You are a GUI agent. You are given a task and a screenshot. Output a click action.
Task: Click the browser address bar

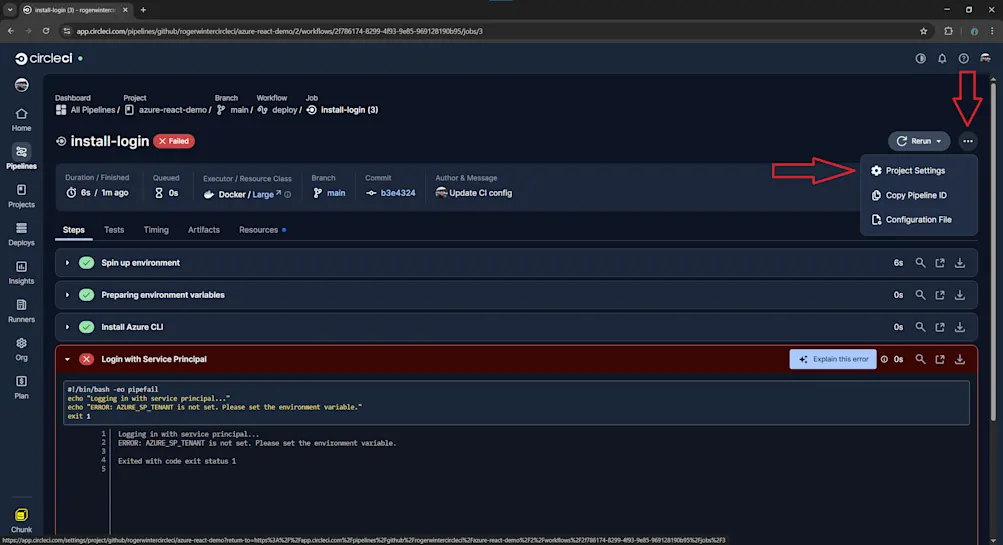pyautogui.click(x=493, y=31)
